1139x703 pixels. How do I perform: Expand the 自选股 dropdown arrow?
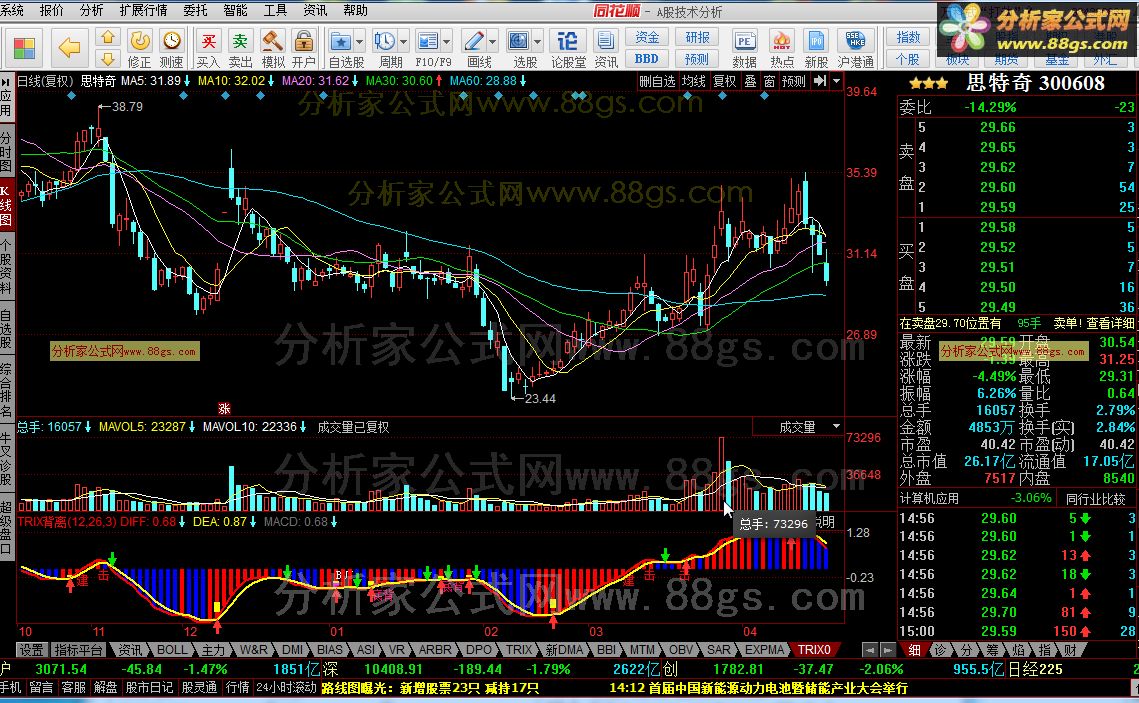pos(359,41)
